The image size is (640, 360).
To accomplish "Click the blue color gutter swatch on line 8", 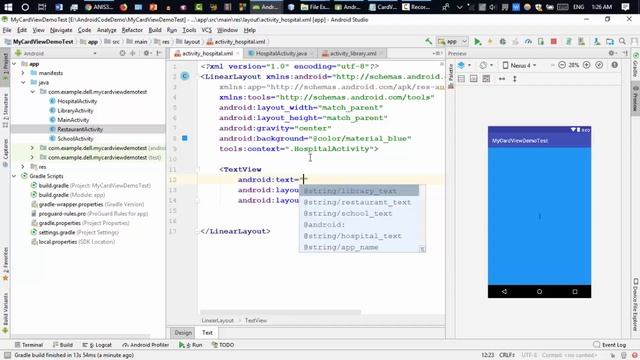I will coord(184,138).
